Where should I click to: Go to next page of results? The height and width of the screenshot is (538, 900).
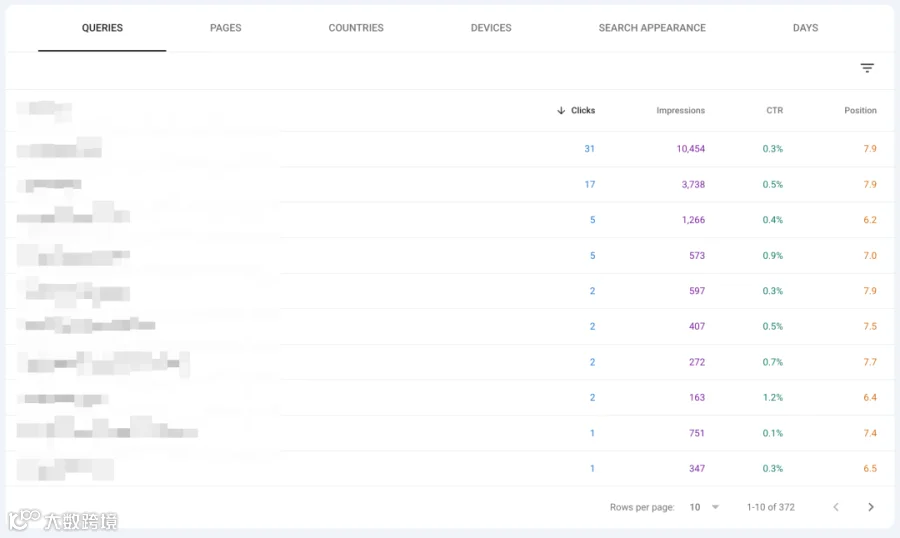coord(871,507)
